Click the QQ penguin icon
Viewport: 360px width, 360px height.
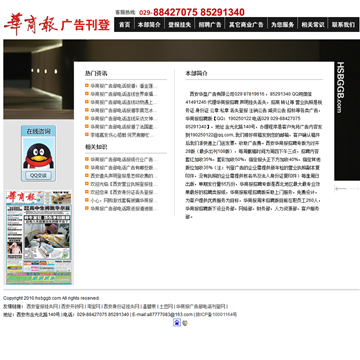pos(38,156)
